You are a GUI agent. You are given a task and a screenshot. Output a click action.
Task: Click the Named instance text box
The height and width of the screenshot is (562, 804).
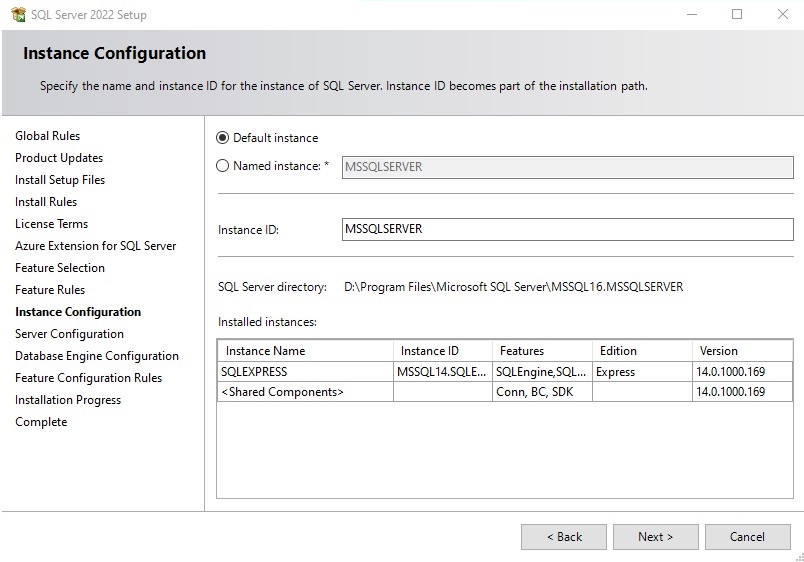[x=567, y=167]
